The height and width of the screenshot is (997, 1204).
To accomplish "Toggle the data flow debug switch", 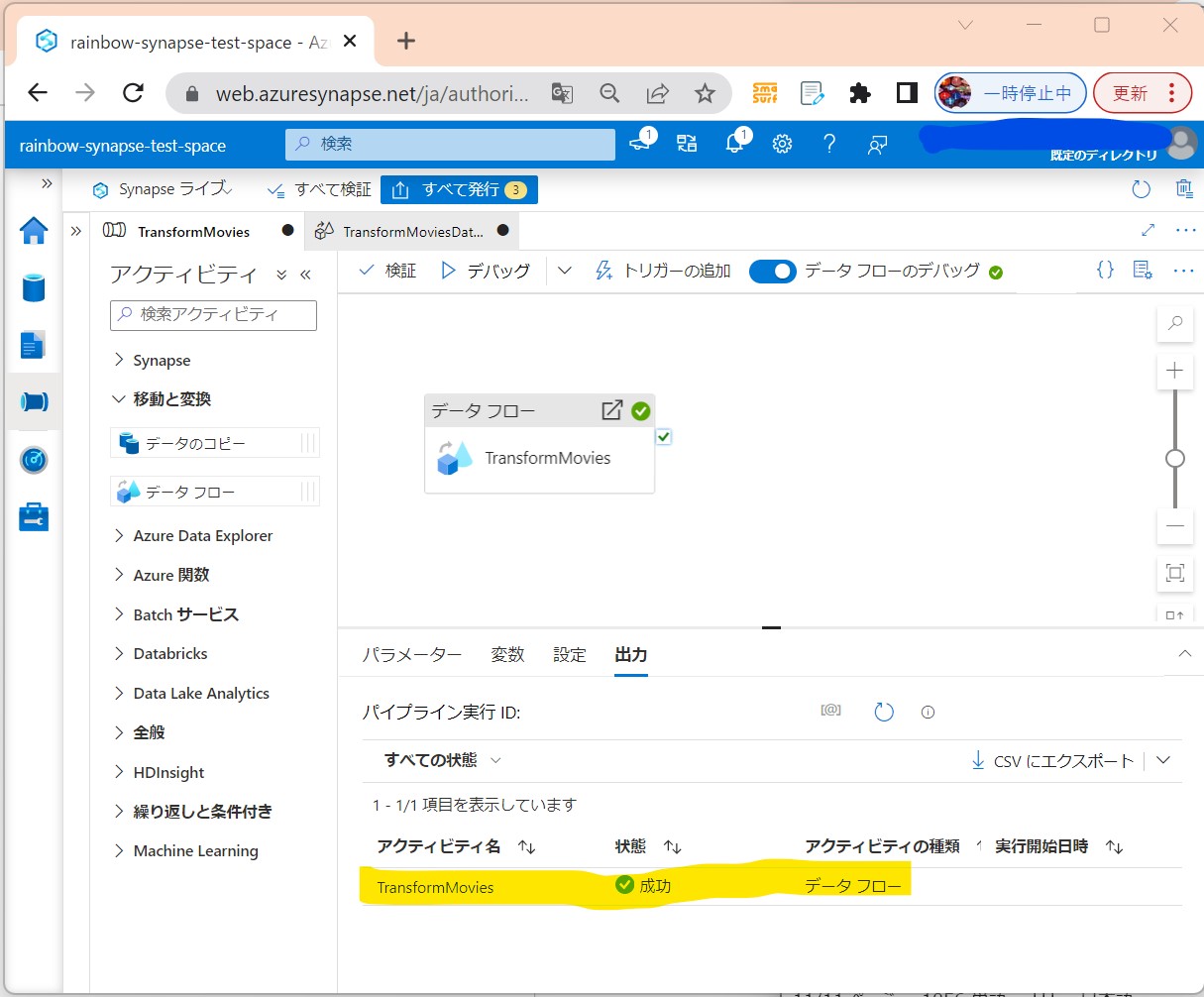I will click(x=772, y=271).
